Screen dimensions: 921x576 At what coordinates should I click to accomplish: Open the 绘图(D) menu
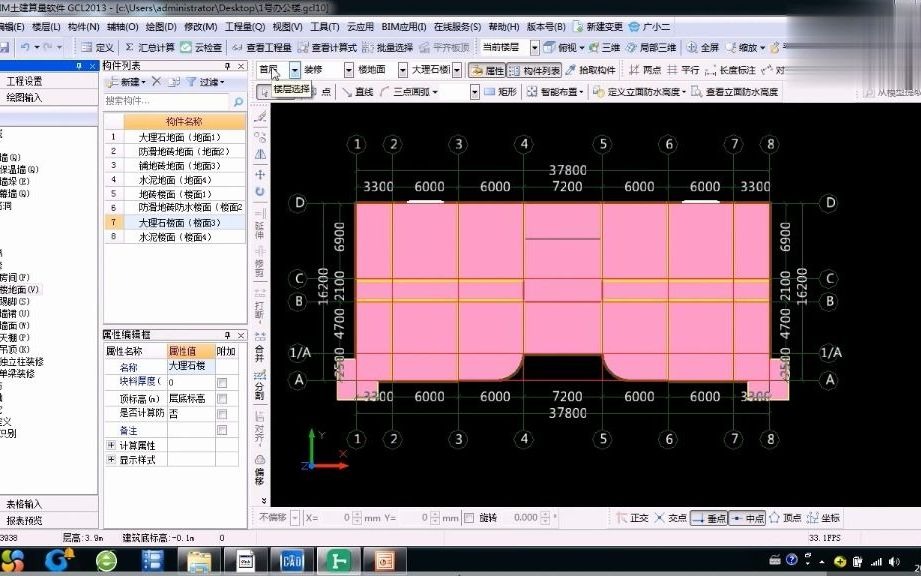pyautogui.click(x=161, y=27)
